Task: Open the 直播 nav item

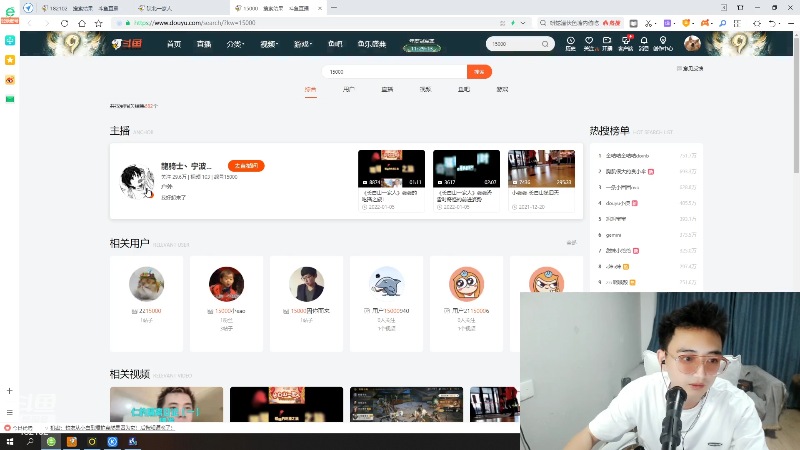Action: pyautogui.click(x=204, y=44)
